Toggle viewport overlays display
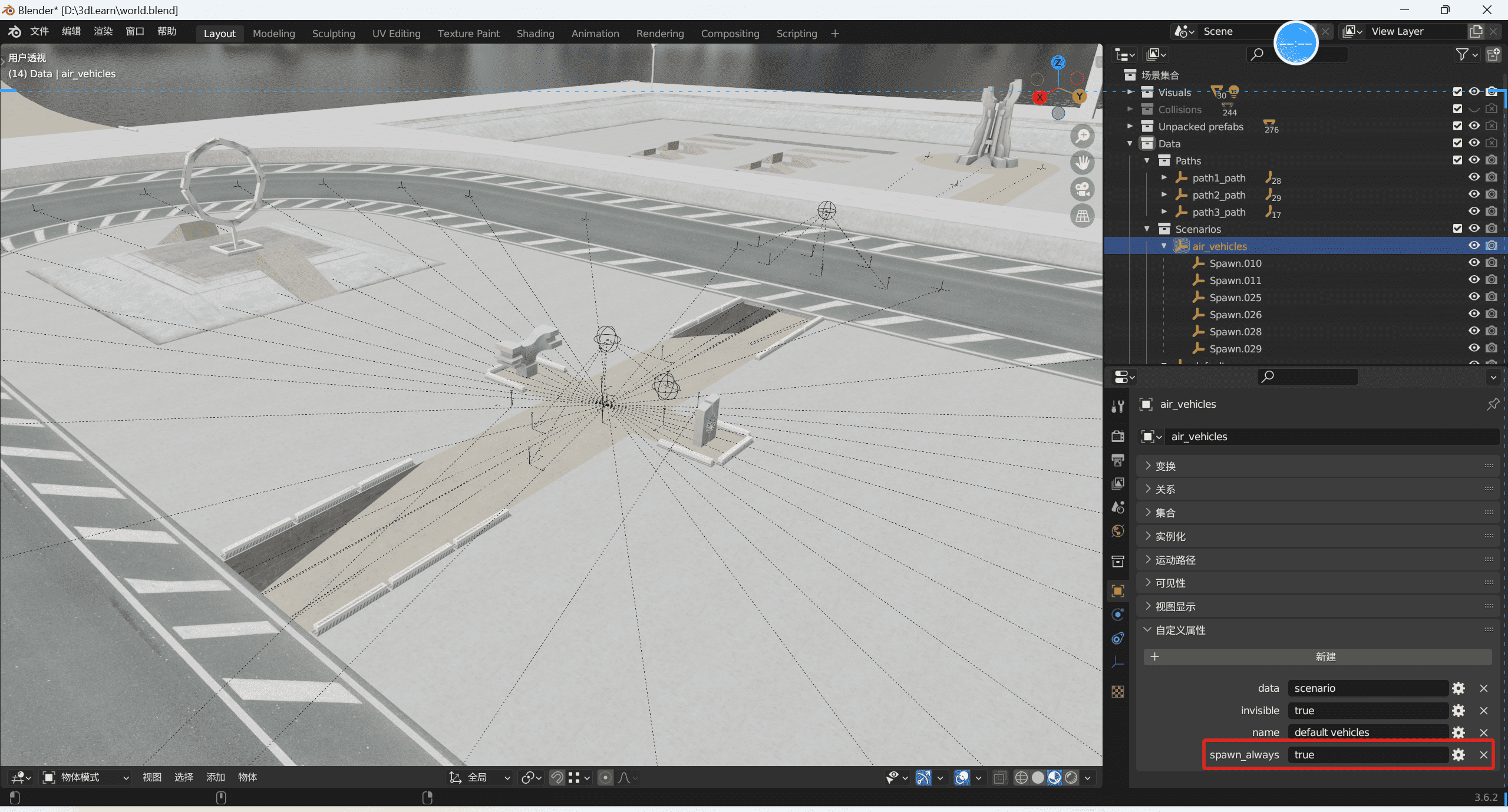Image resolution: width=1508 pixels, height=812 pixels. point(962,778)
